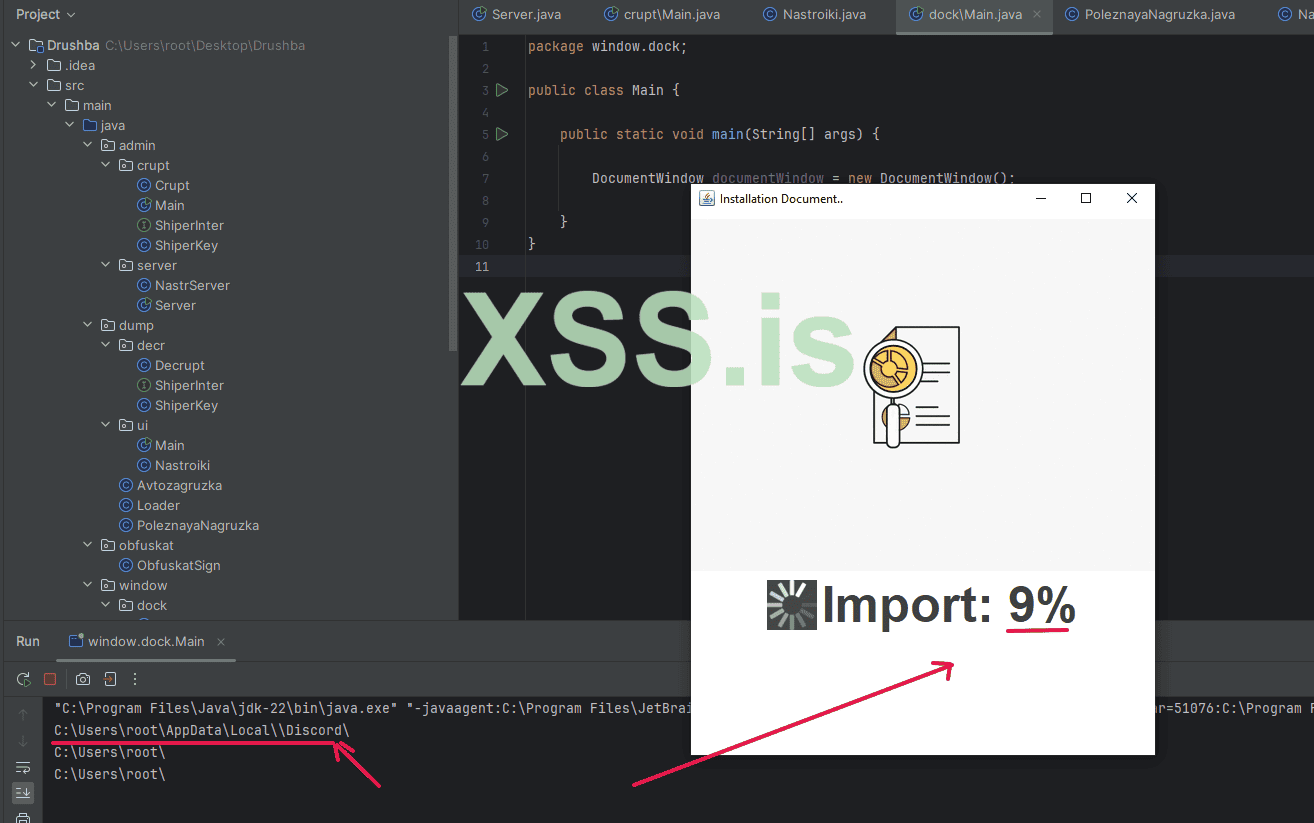Click the Print icon beside the console
The width and height of the screenshot is (1314, 823).
(23, 818)
